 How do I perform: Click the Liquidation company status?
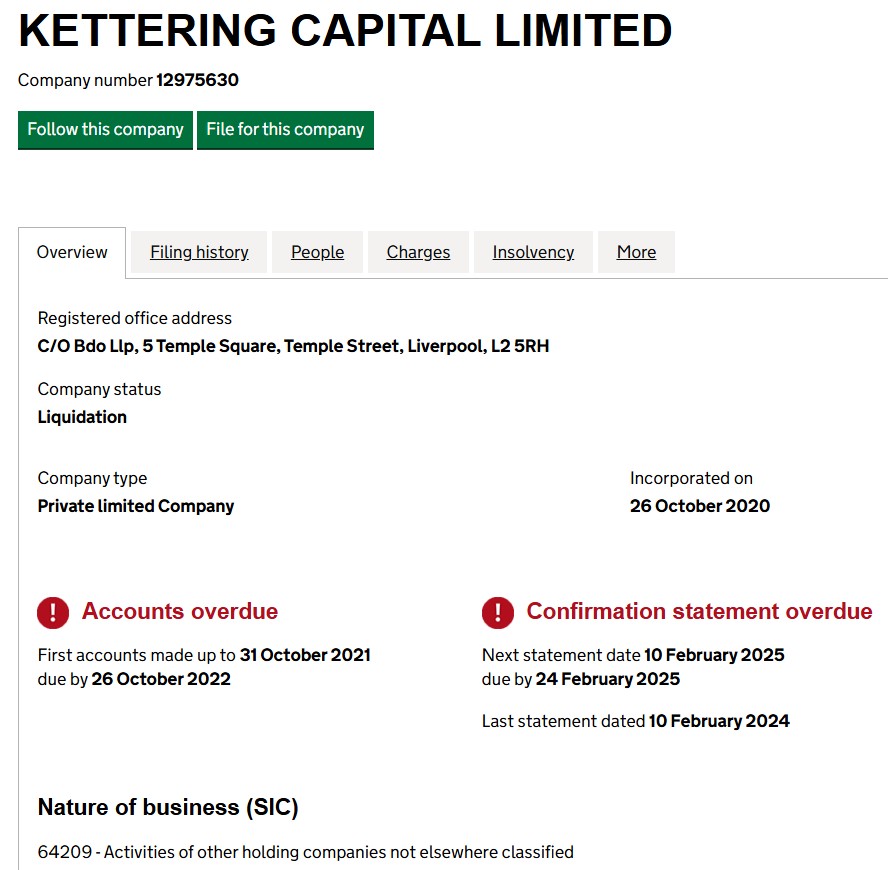tap(82, 417)
